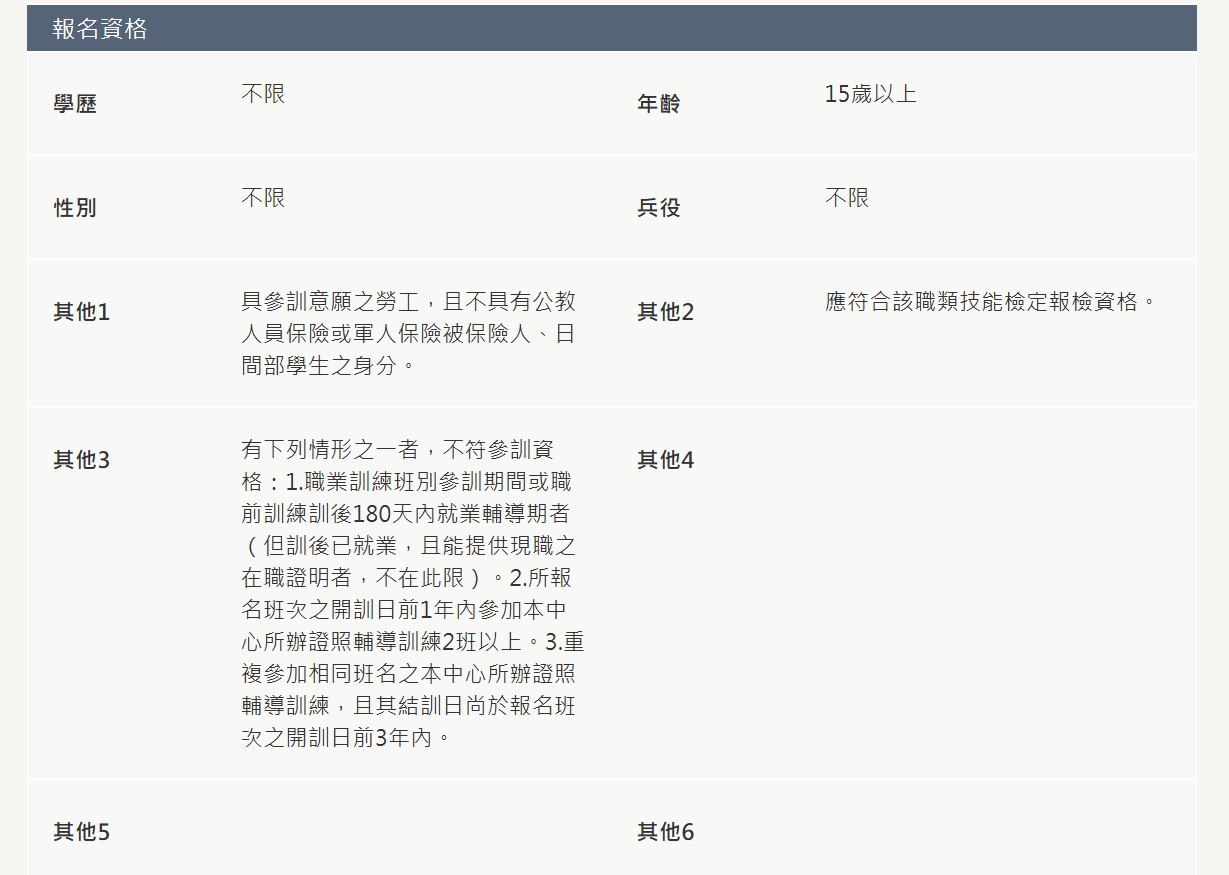Click the 應符合該職類技能檢定報檢資格 text

(x=990, y=302)
